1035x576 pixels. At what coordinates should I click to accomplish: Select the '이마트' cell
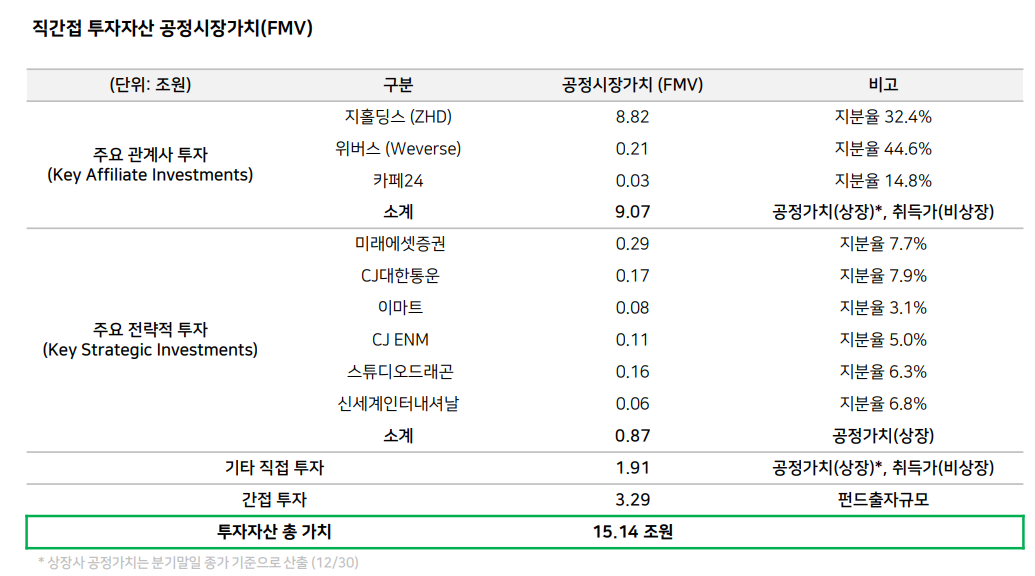coord(400,307)
